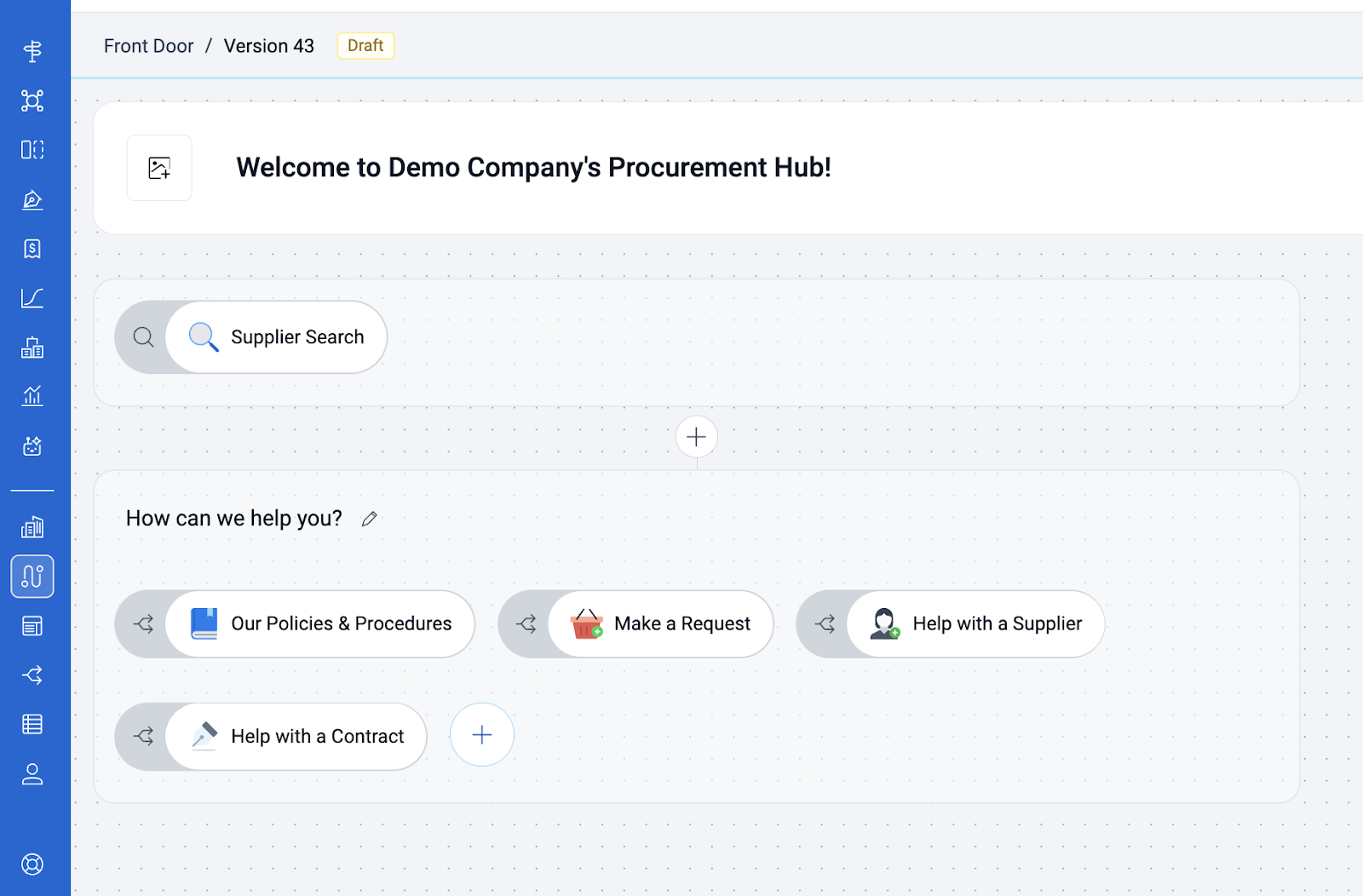Edit the 'How can we help you?' title
The width and height of the screenshot is (1363, 896).
pos(369,519)
